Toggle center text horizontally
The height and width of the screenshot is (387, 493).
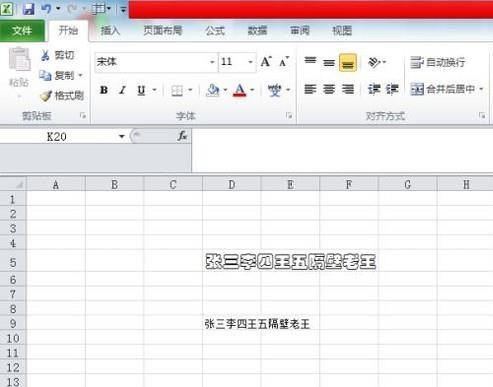tap(329, 89)
